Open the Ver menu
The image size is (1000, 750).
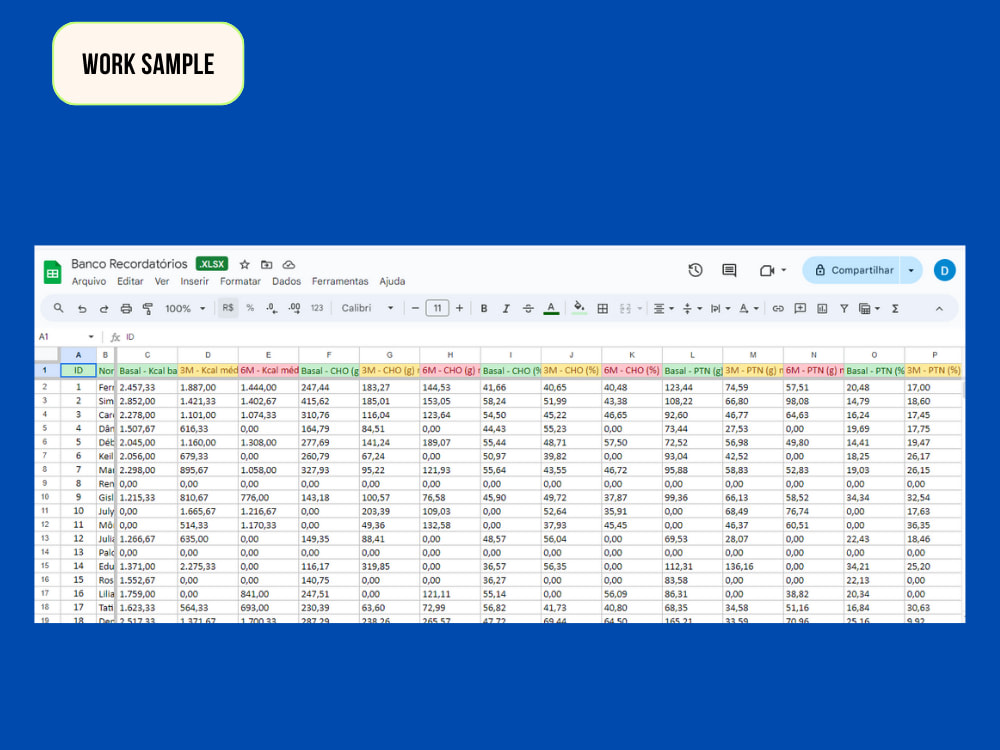point(162,281)
